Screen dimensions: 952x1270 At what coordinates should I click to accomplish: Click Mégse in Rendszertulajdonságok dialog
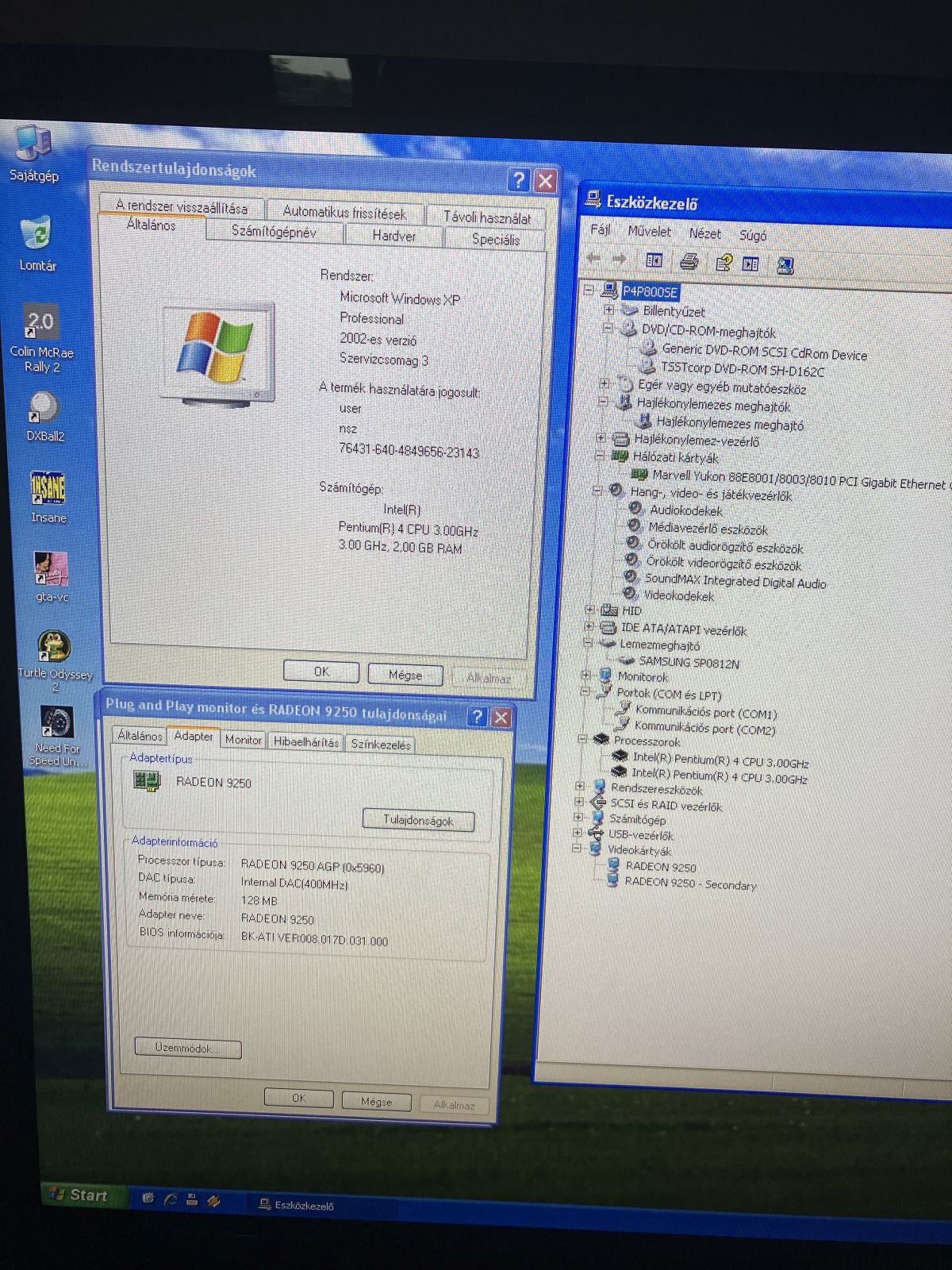point(405,675)
